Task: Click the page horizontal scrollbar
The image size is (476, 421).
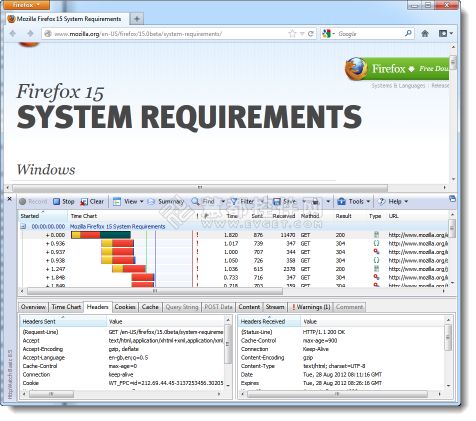Action: [200, 187]
